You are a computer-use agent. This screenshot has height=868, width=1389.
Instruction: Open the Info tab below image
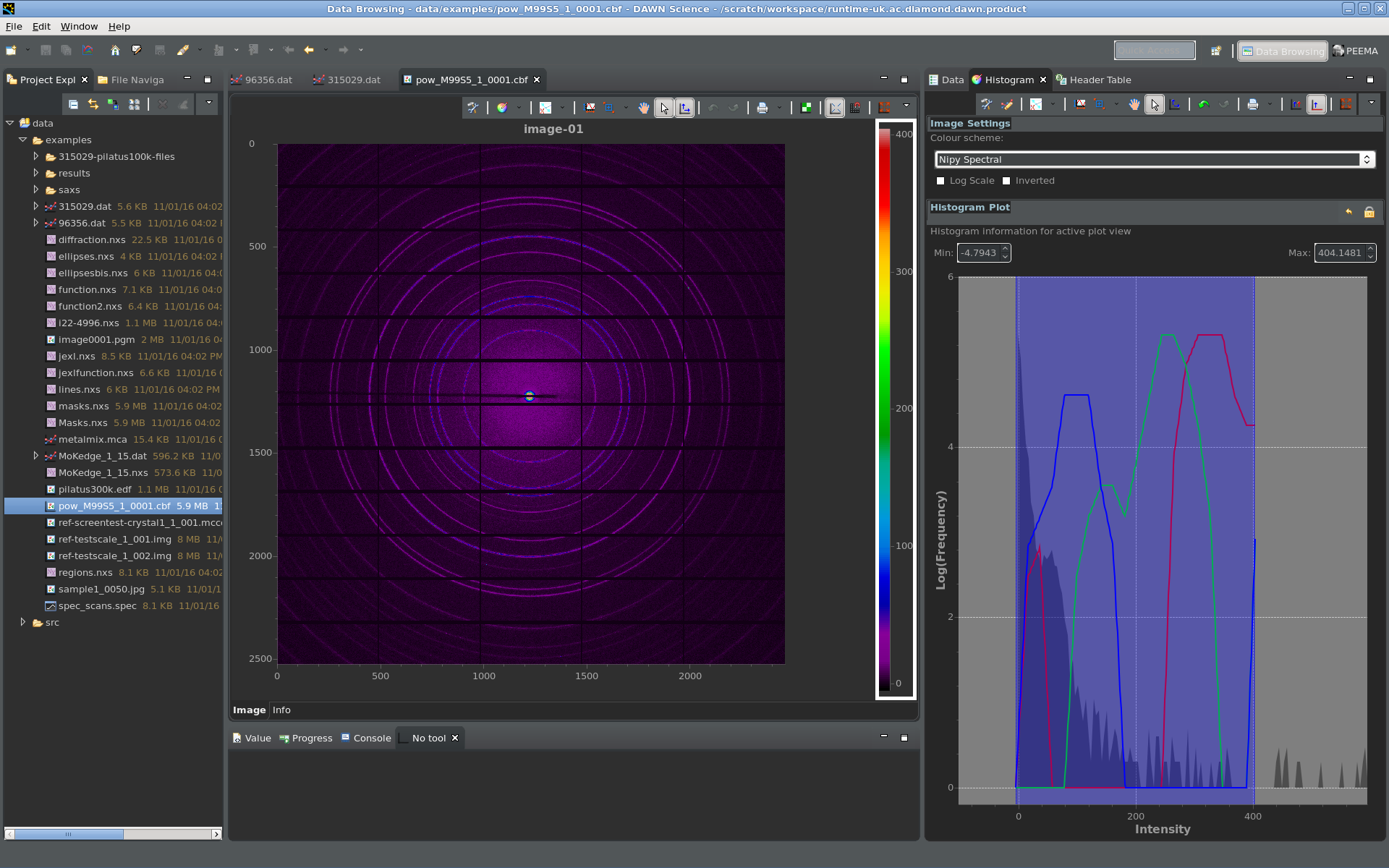pos(281,710)
